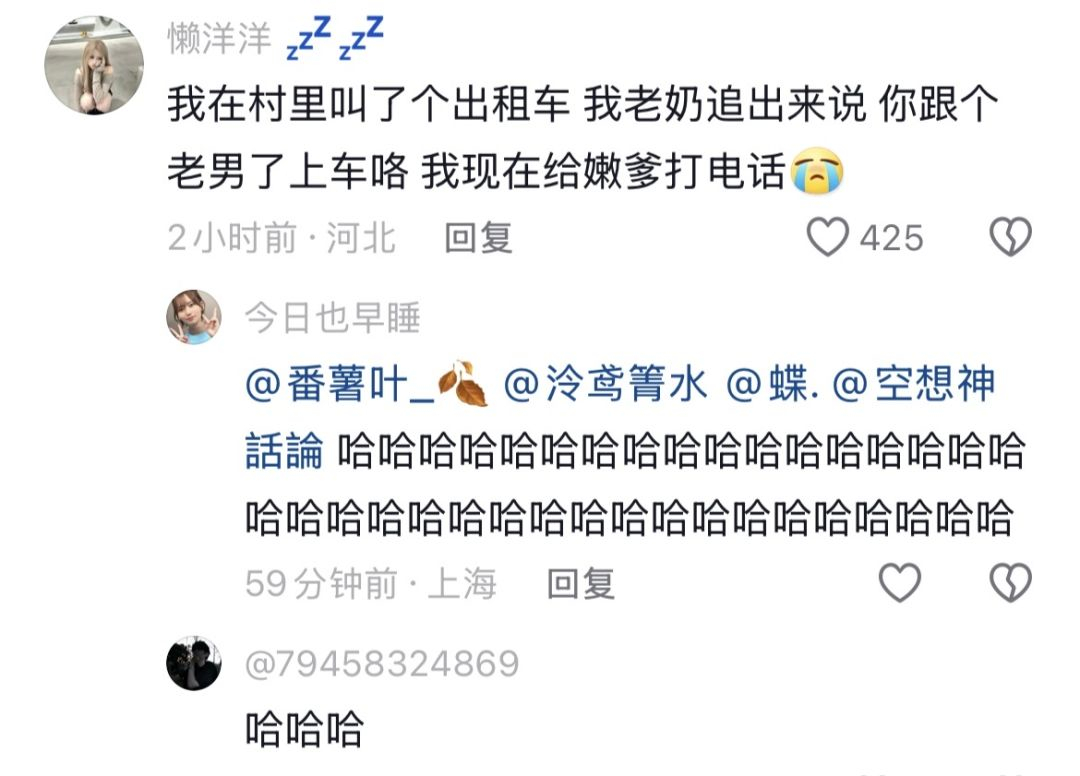Image resolution: width=1080 pixels, height=776 pixels.
Task: Open username @79458324869 profile
Action: point(382,664)
